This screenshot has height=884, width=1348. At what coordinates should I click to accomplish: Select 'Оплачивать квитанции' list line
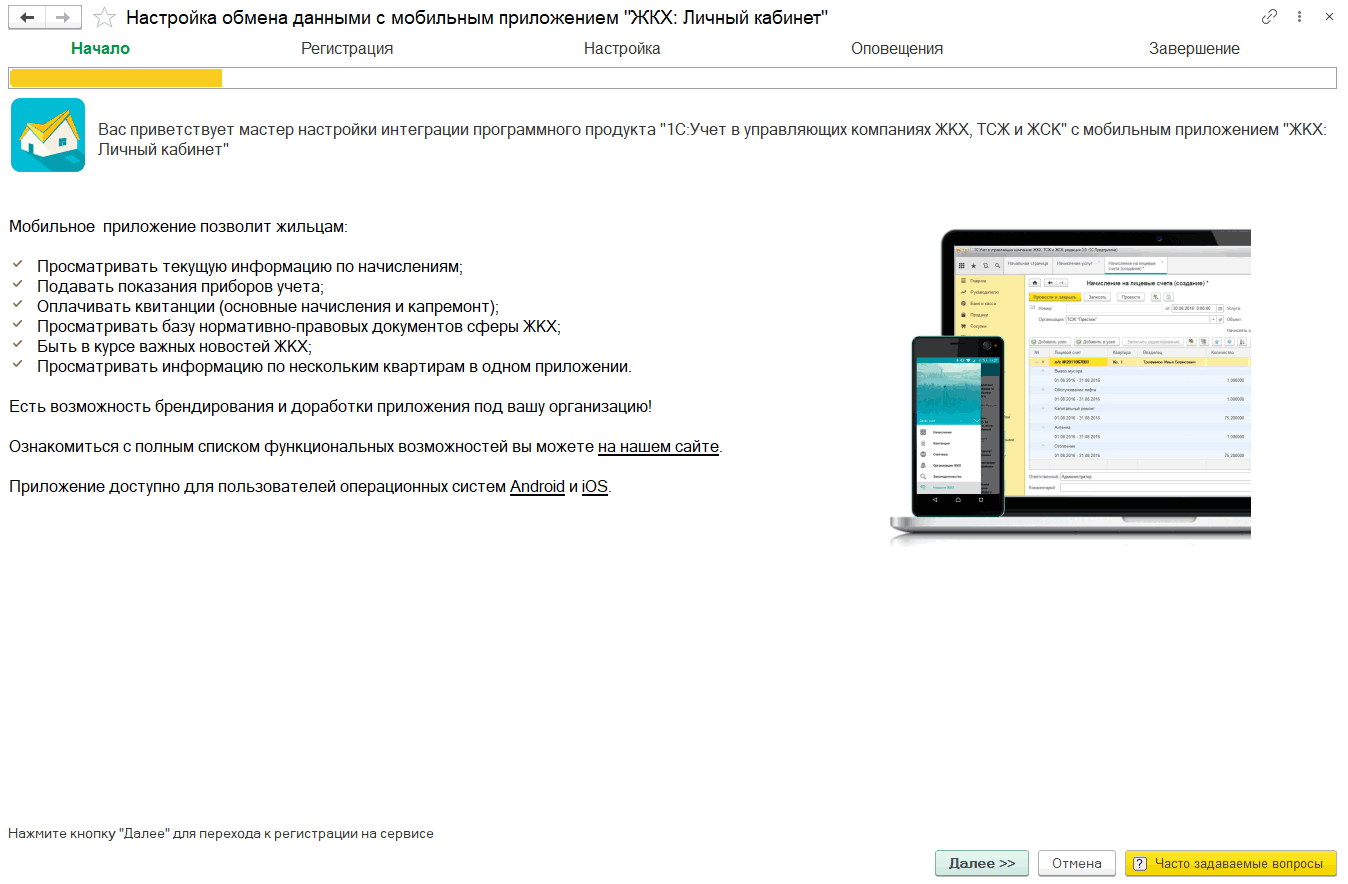tap(267, 307)
